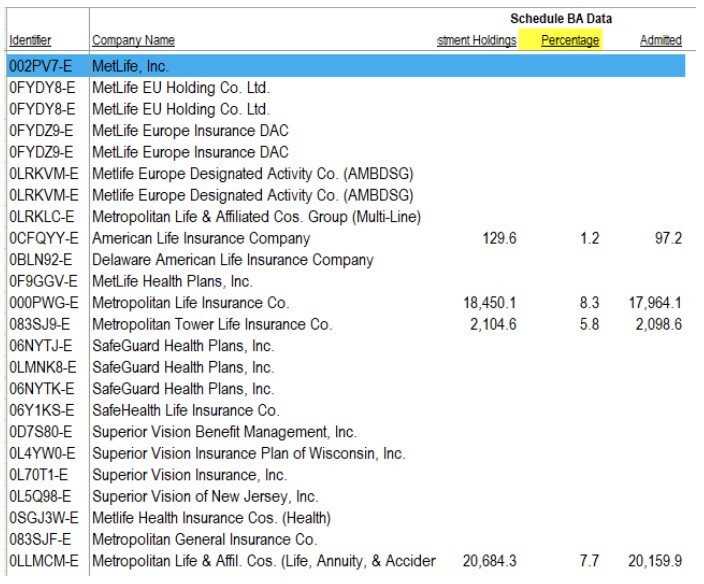Click identifier 06NYTK-E
This screenshot has width=704, height=584.
pyautogui.click(x=41, y=389)
